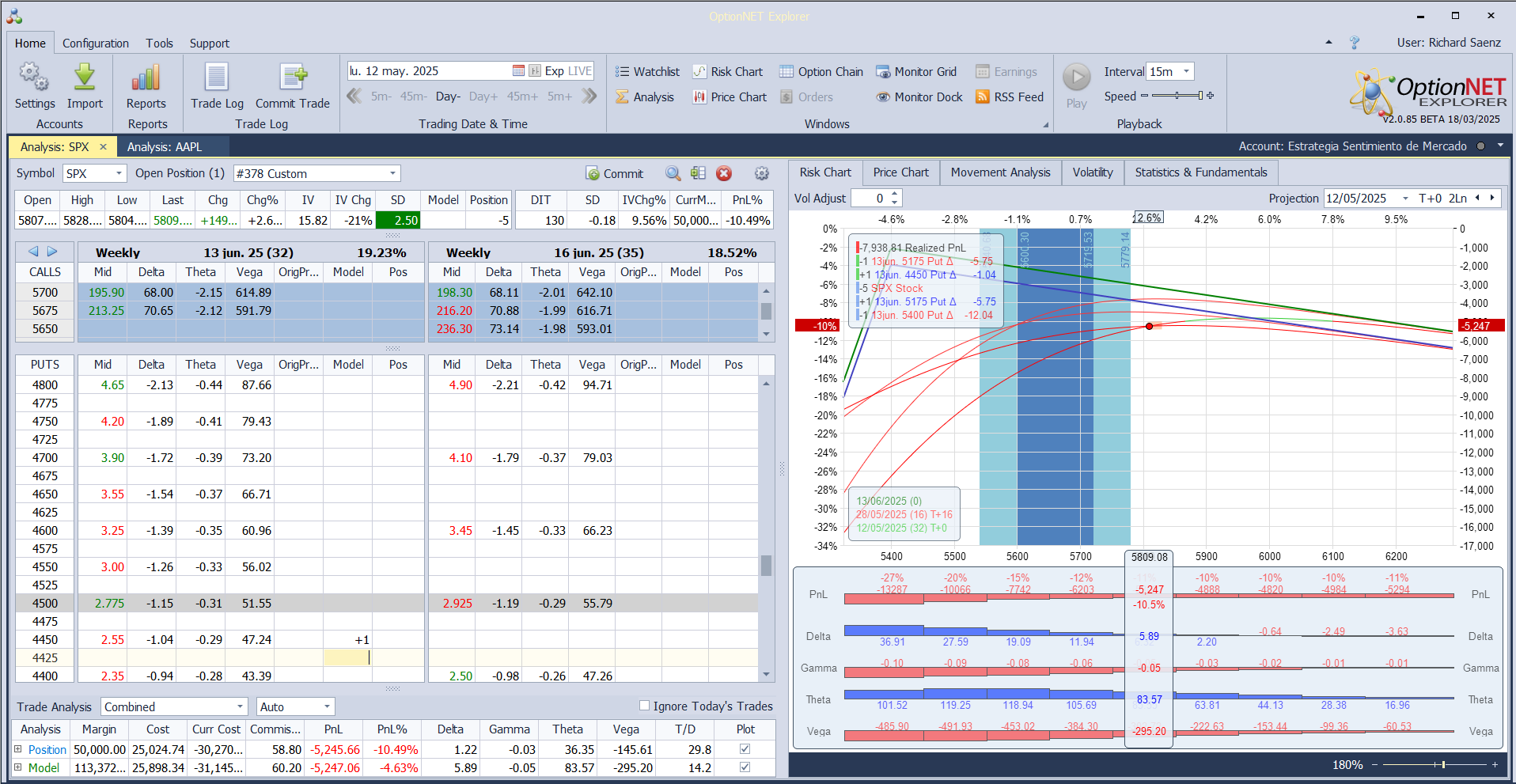
Task: Collapse the ribbon with the up arrow
Action: coord(1328,43)
